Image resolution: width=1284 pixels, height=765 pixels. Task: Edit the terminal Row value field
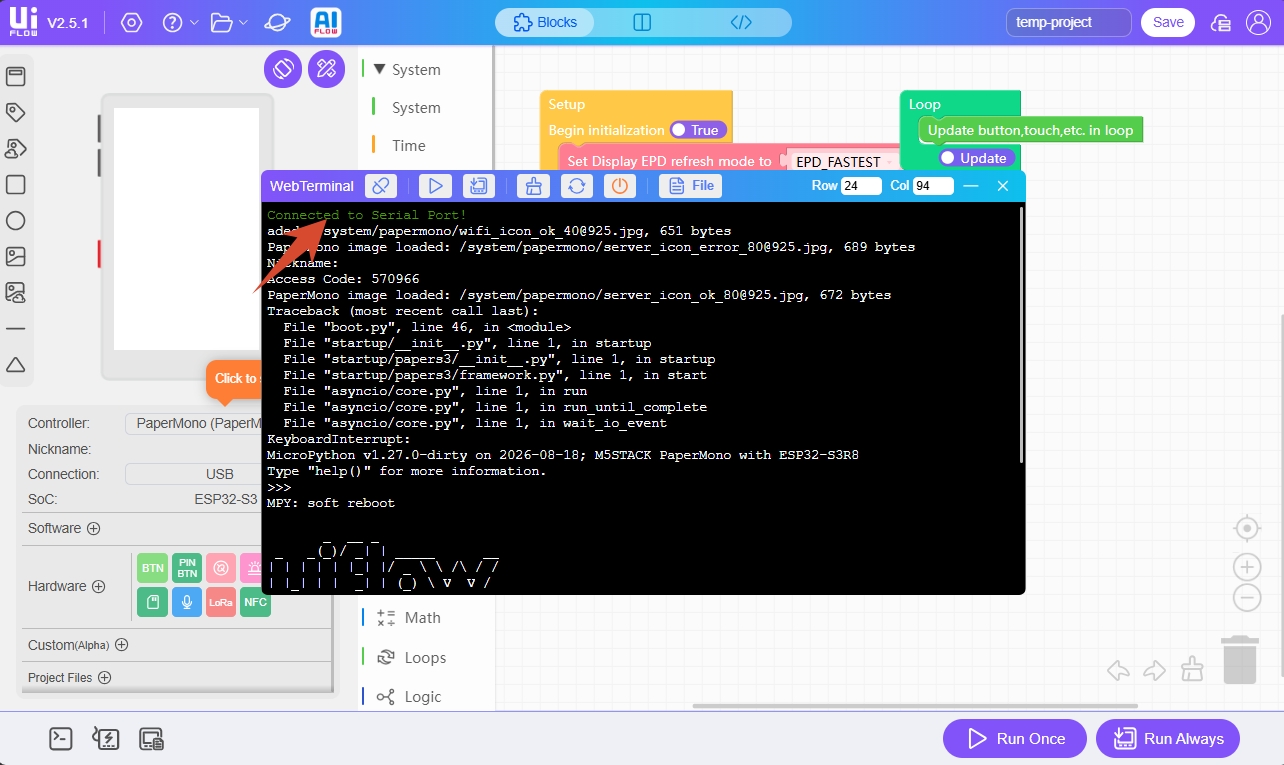click(x=861, y=186)
